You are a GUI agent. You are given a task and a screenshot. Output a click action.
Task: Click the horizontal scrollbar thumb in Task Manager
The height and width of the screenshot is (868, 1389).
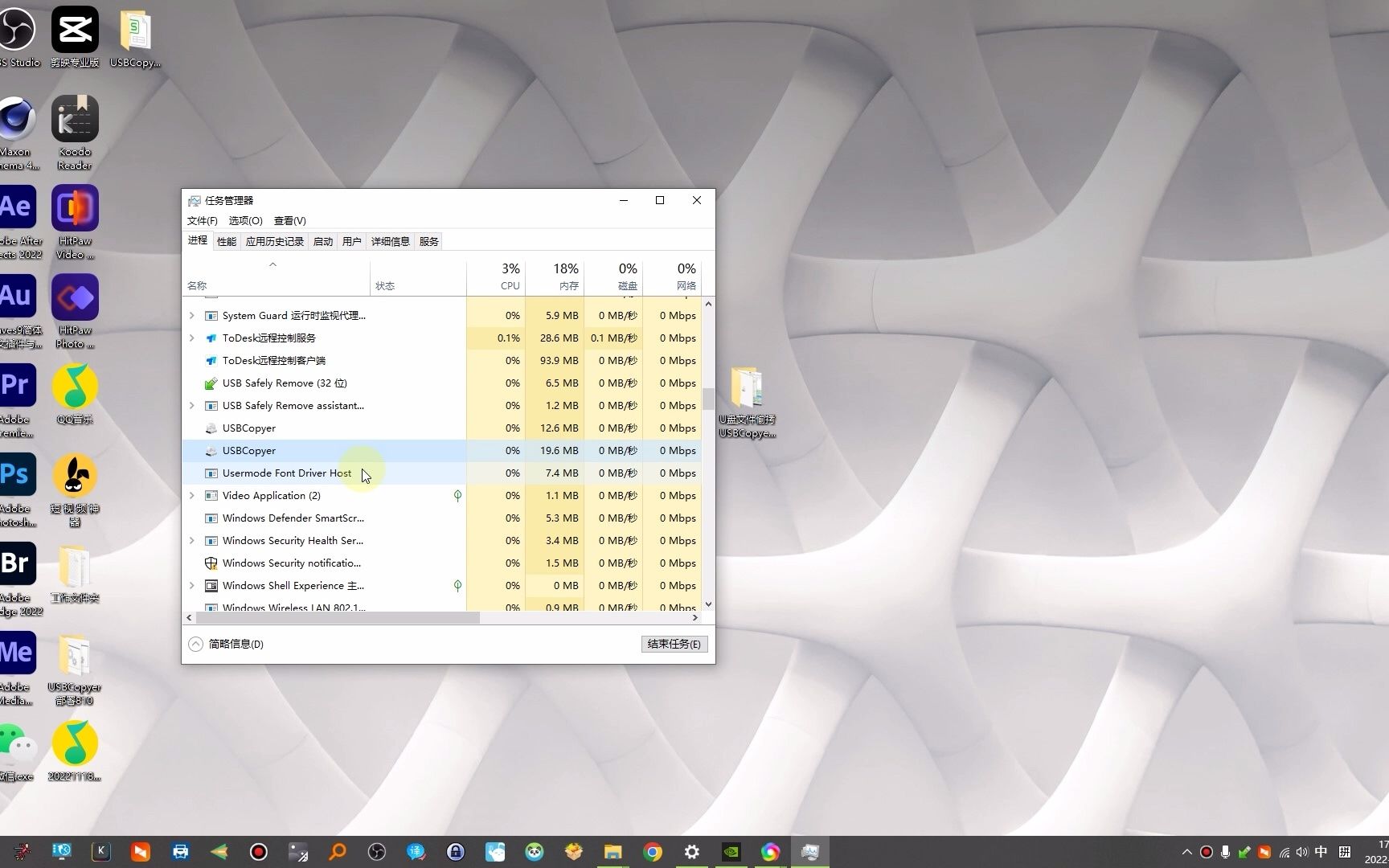point(338,618)
